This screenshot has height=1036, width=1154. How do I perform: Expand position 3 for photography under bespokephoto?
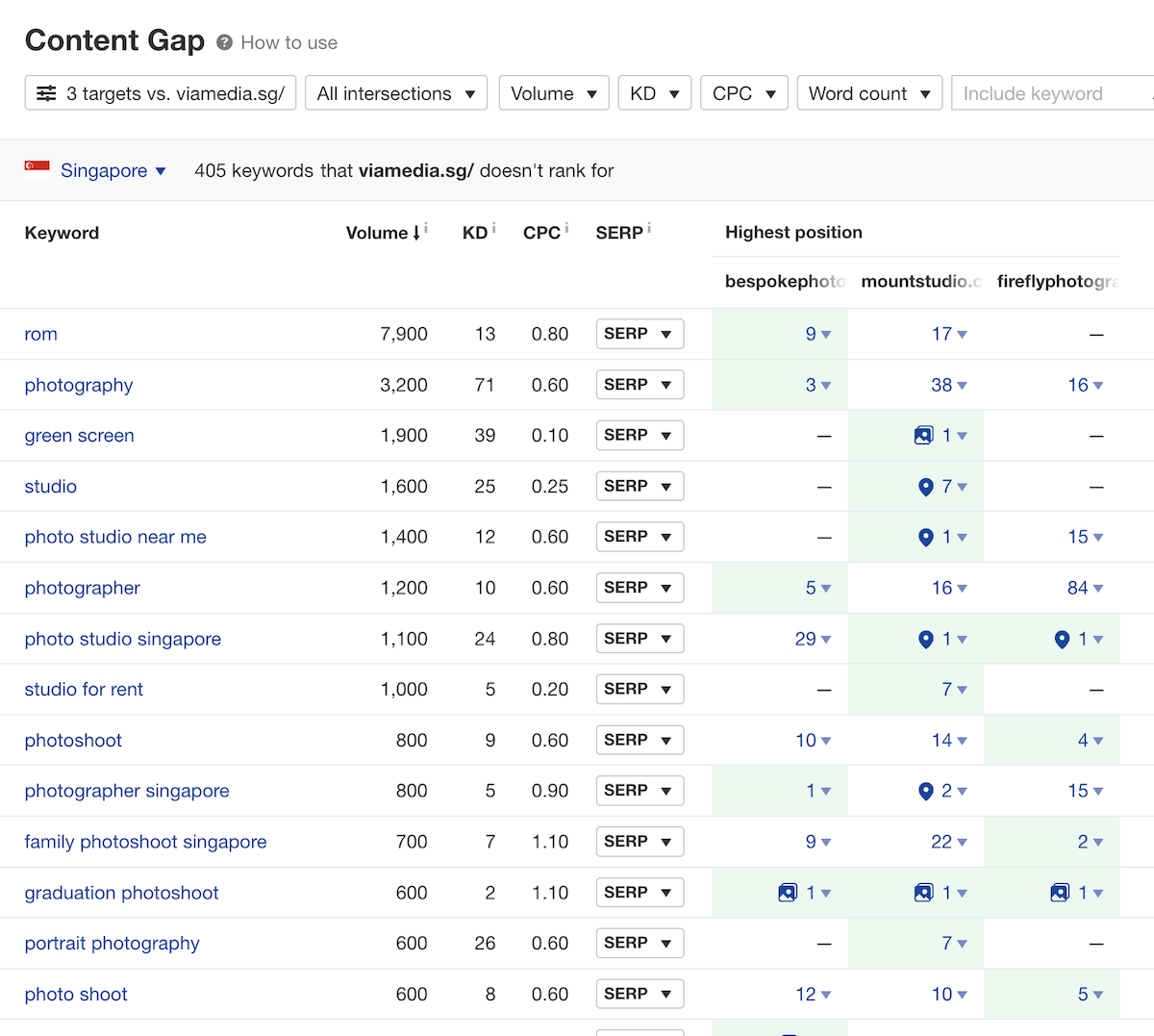(817, 385)
